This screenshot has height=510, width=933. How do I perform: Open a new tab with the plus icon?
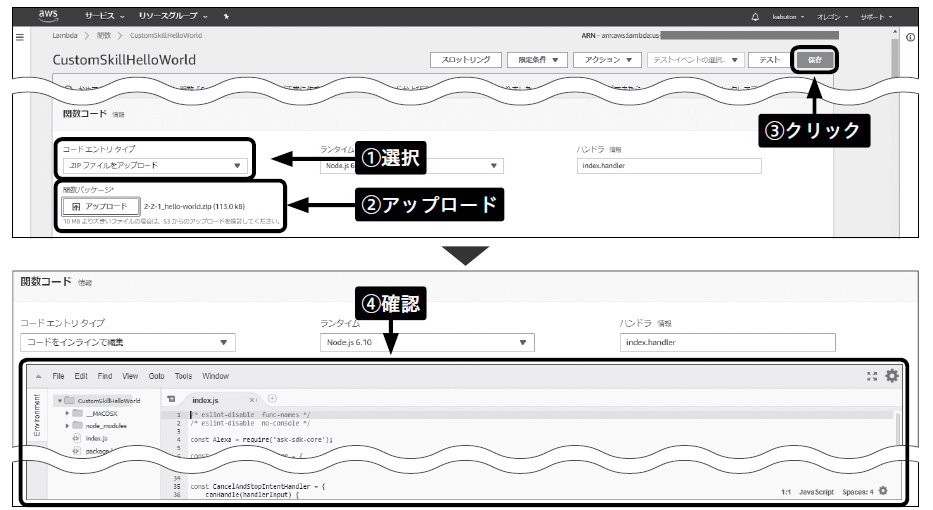coord(272,398)
